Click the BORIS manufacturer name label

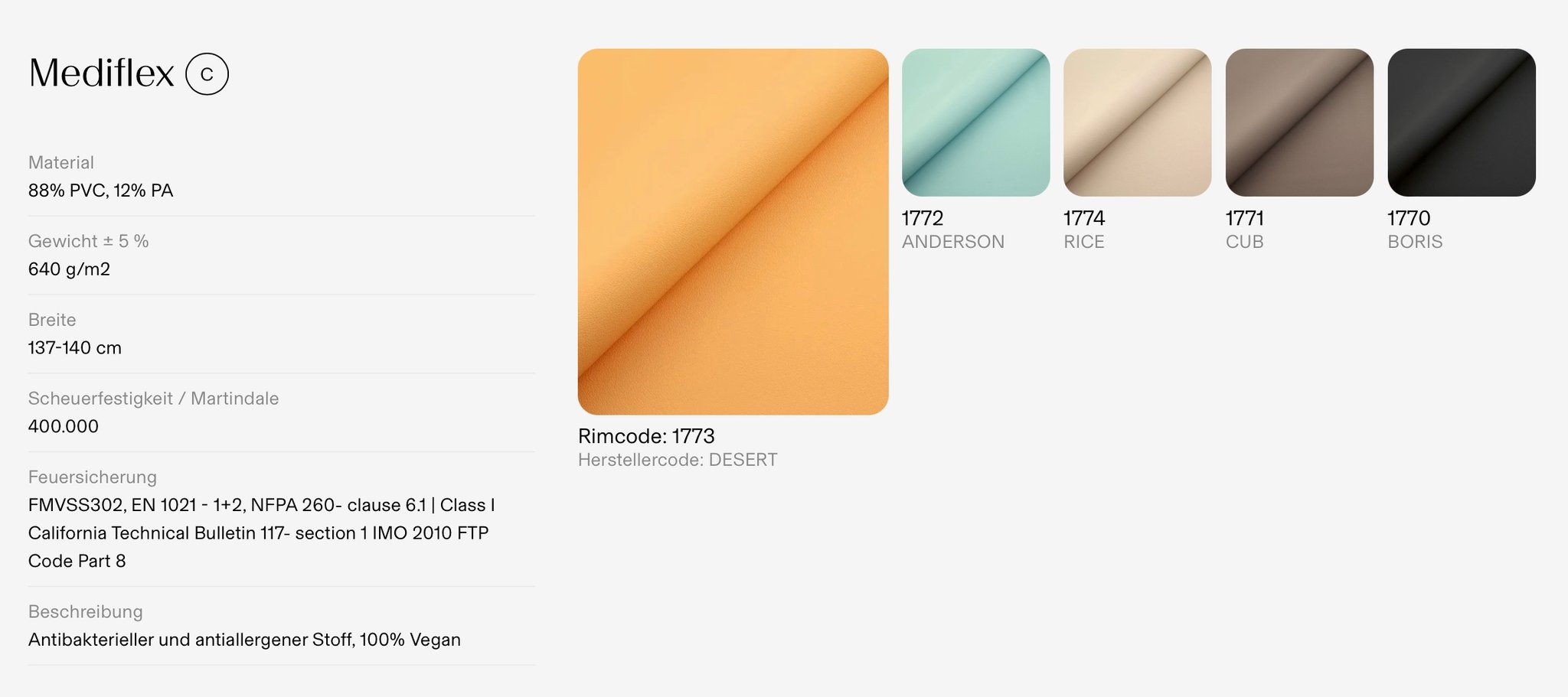click(x=1414, y=242)
